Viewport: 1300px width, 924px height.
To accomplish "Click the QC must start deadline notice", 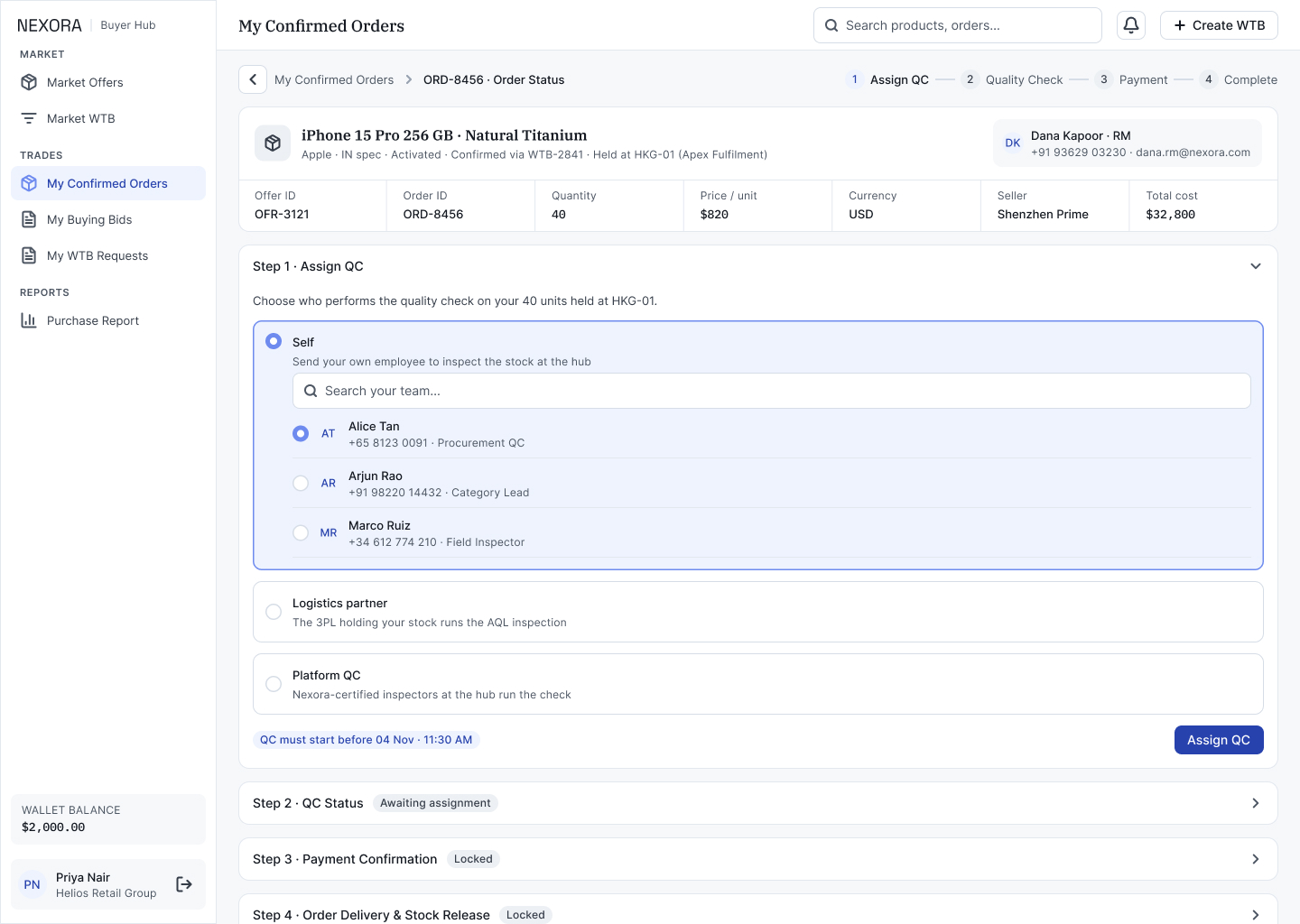I will click(367, 740).
